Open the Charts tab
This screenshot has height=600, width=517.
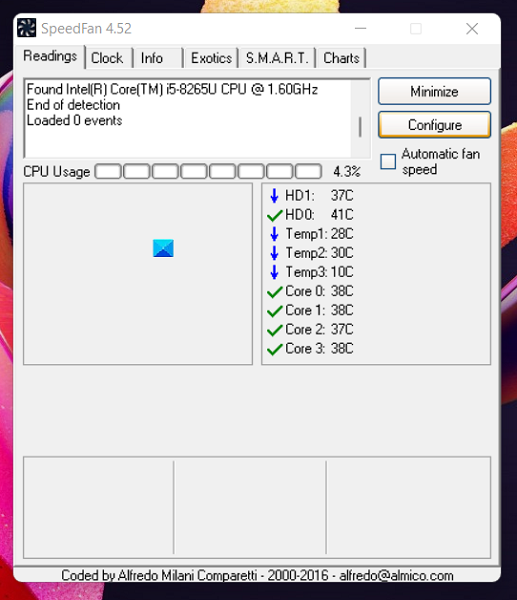tap(341, 58)
